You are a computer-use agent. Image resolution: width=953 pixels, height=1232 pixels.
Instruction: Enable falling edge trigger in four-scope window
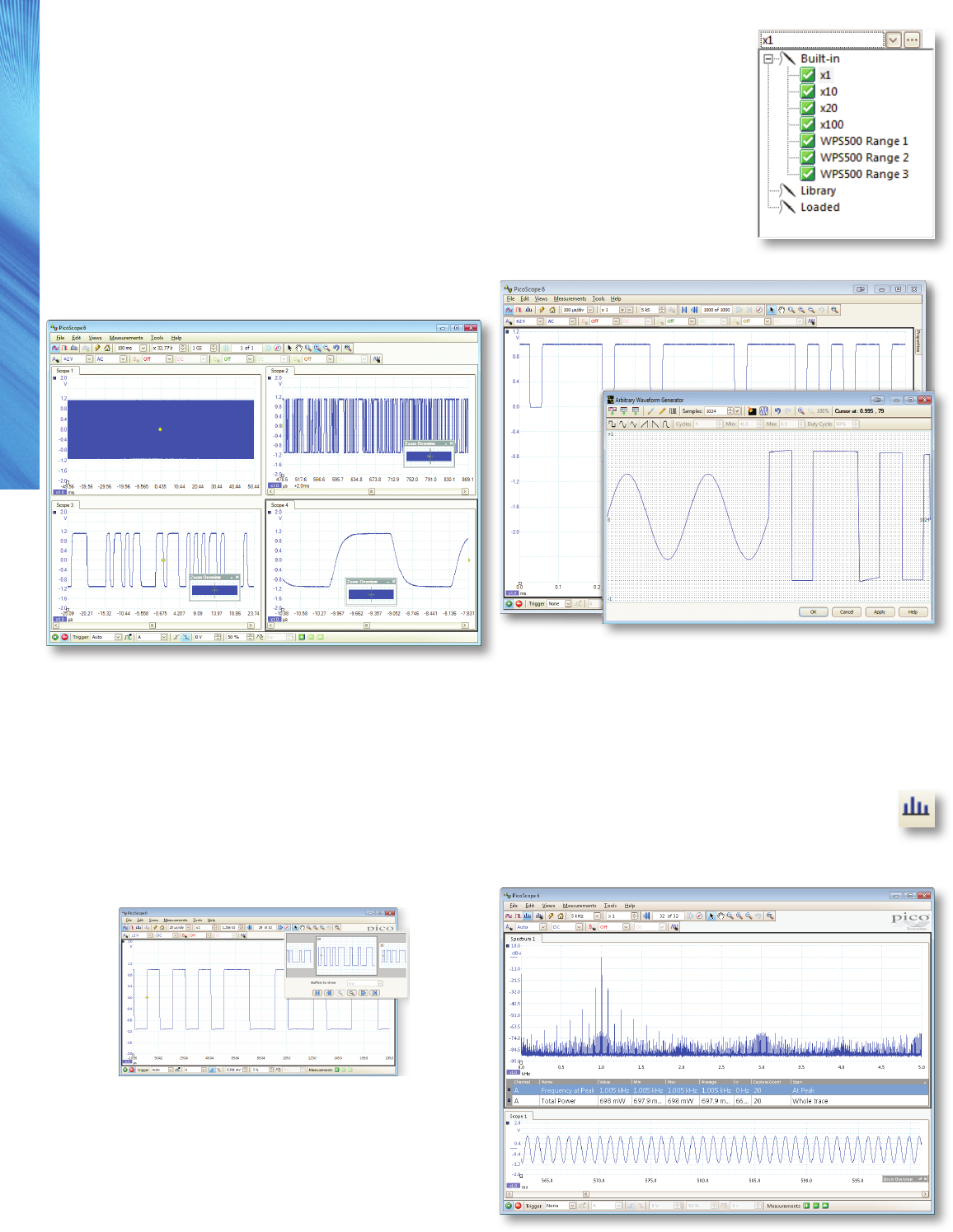[x=185, y=637]
